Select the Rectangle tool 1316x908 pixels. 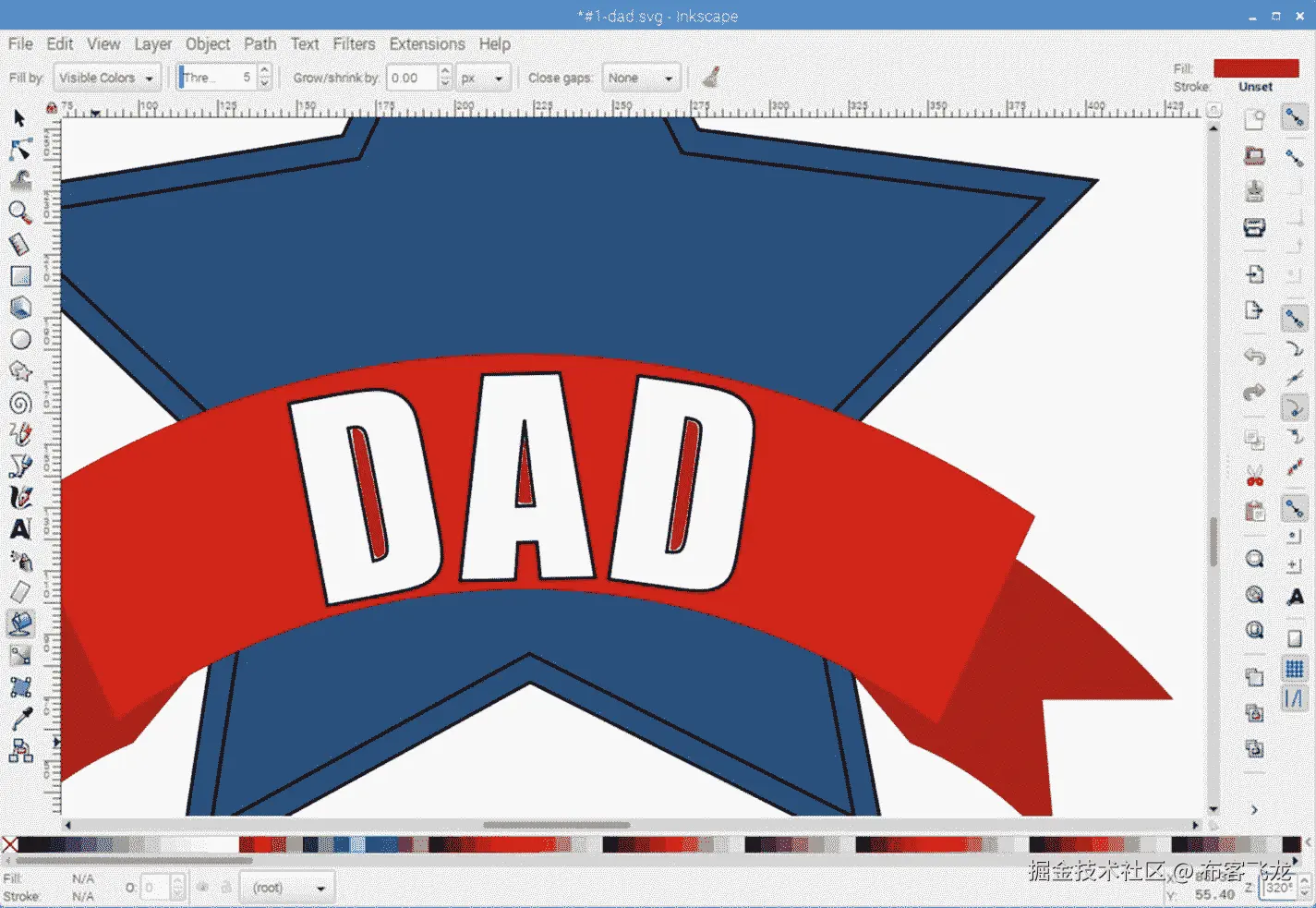20,276
